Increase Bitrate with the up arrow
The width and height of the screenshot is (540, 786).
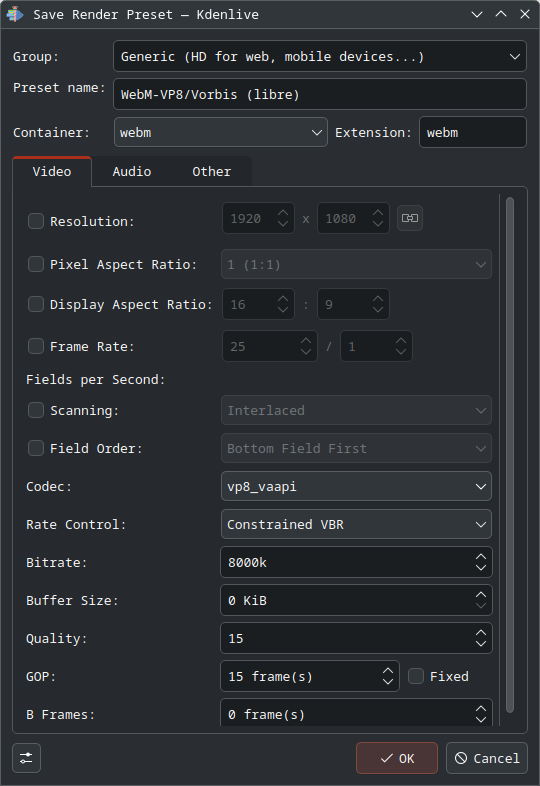click(x=480, y=557)
